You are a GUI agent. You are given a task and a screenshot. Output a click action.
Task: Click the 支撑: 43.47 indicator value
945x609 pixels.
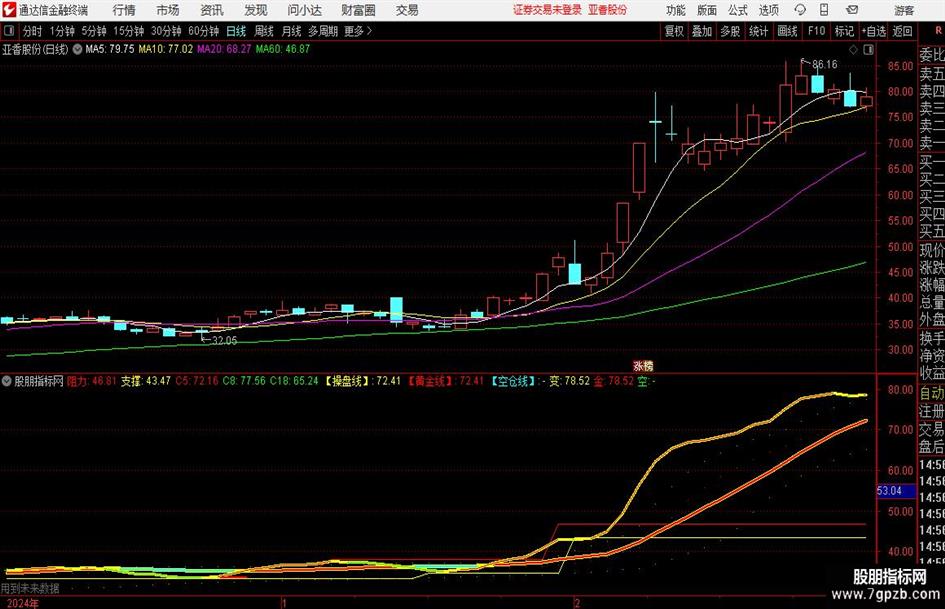(x=145, y=381)
